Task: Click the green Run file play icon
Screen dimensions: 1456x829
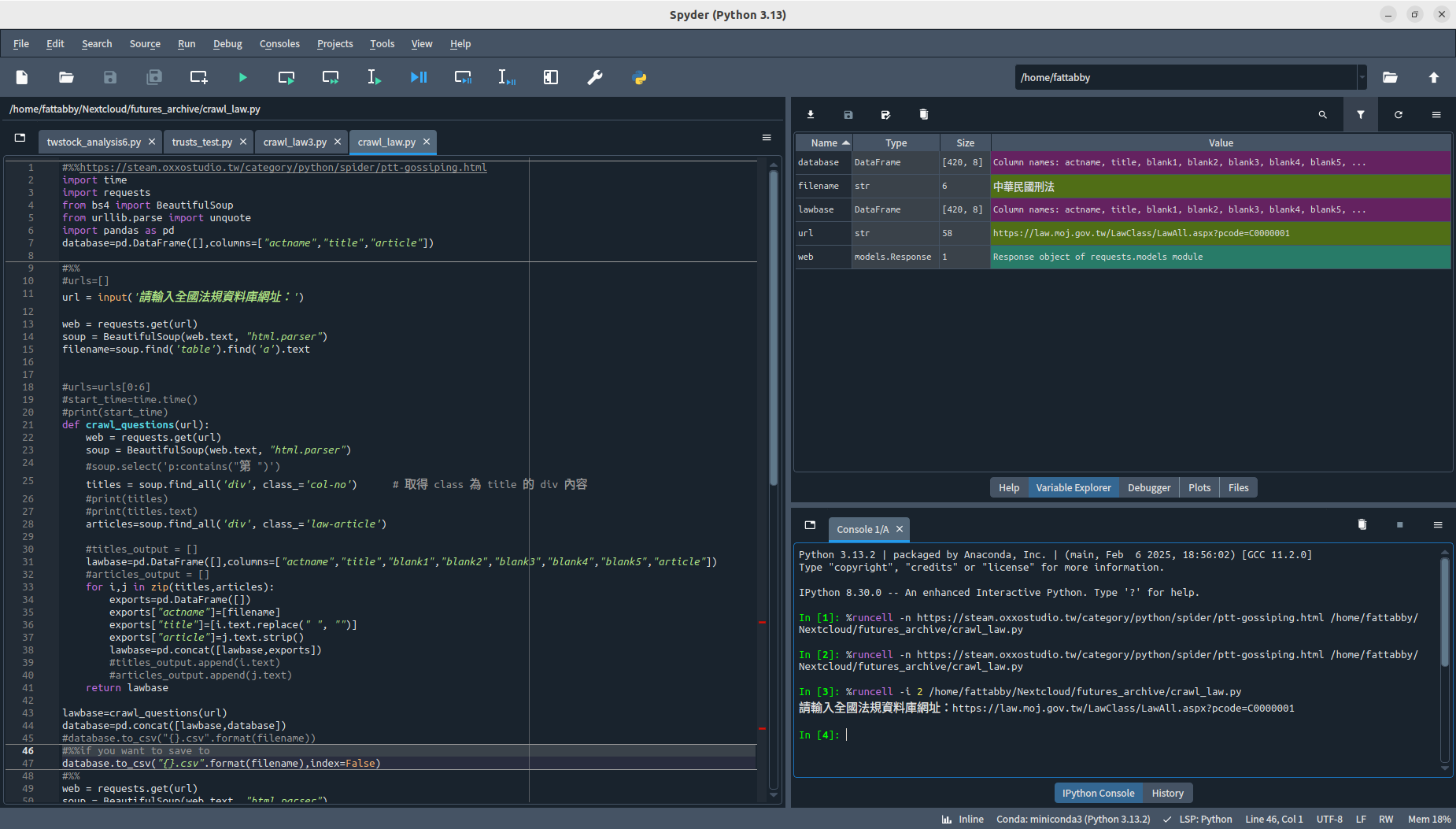Action: point(242,77)
